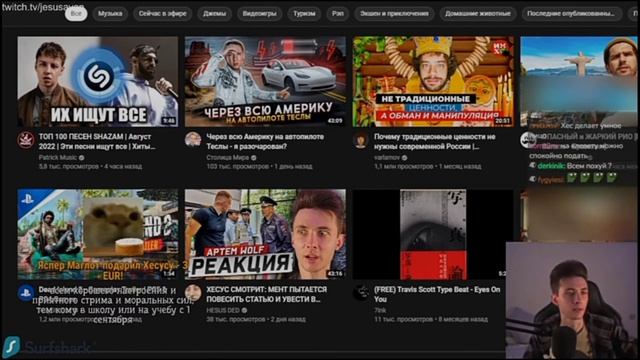Select the 'Экшен и приключения' filter chip
The height and width of the screenshot is (360, 640).
point(394,13)
